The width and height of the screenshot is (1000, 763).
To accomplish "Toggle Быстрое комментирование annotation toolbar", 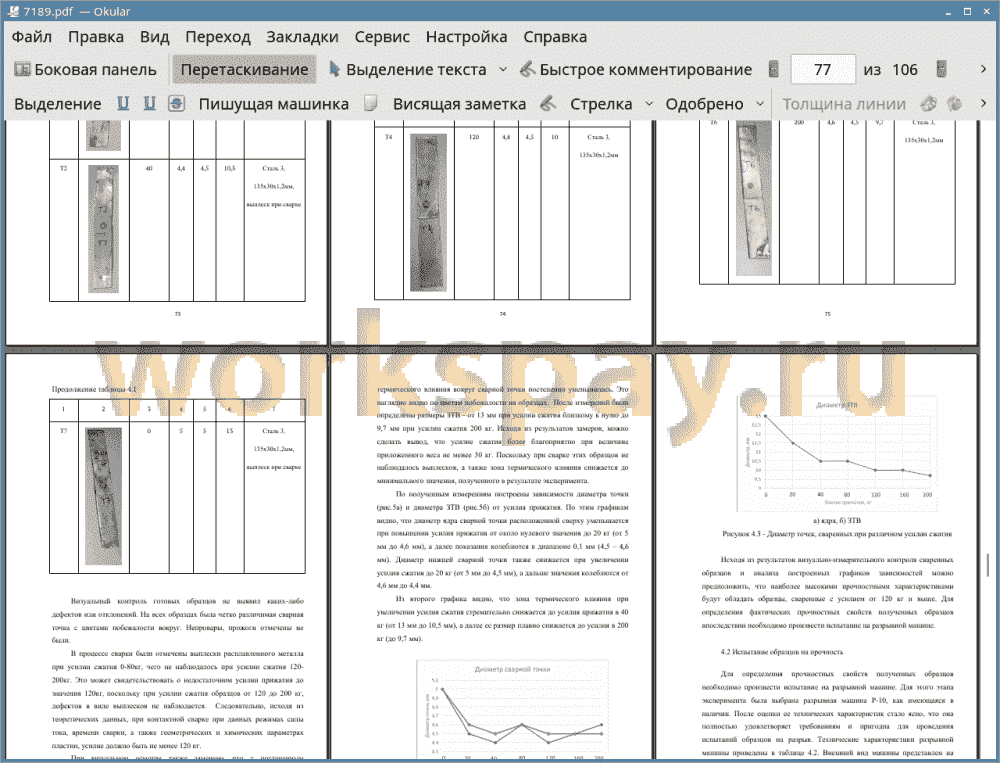I will pos(636,70).
